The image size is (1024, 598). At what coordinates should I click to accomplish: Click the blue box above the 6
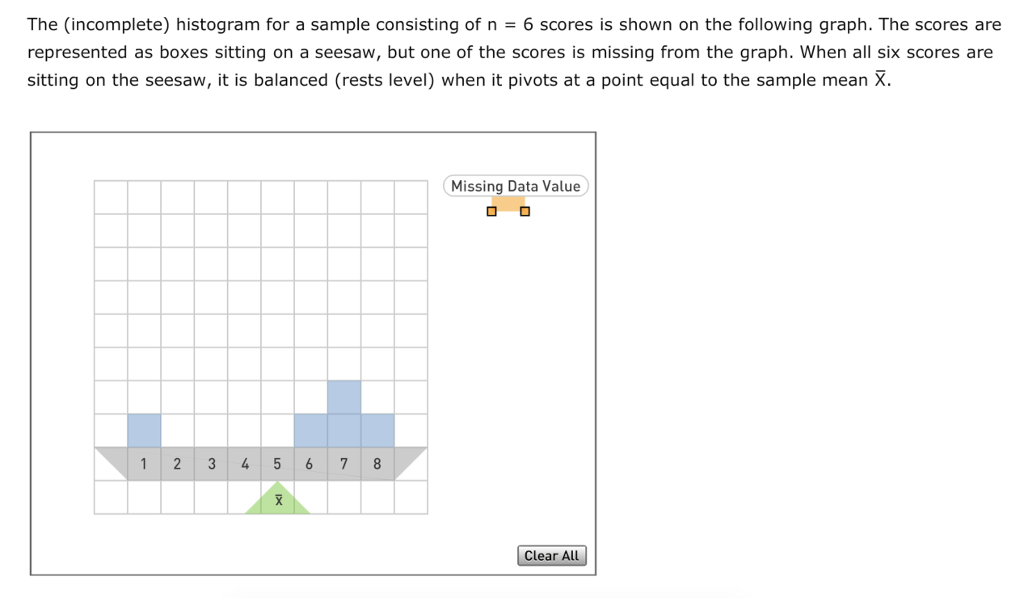[311, 428]
